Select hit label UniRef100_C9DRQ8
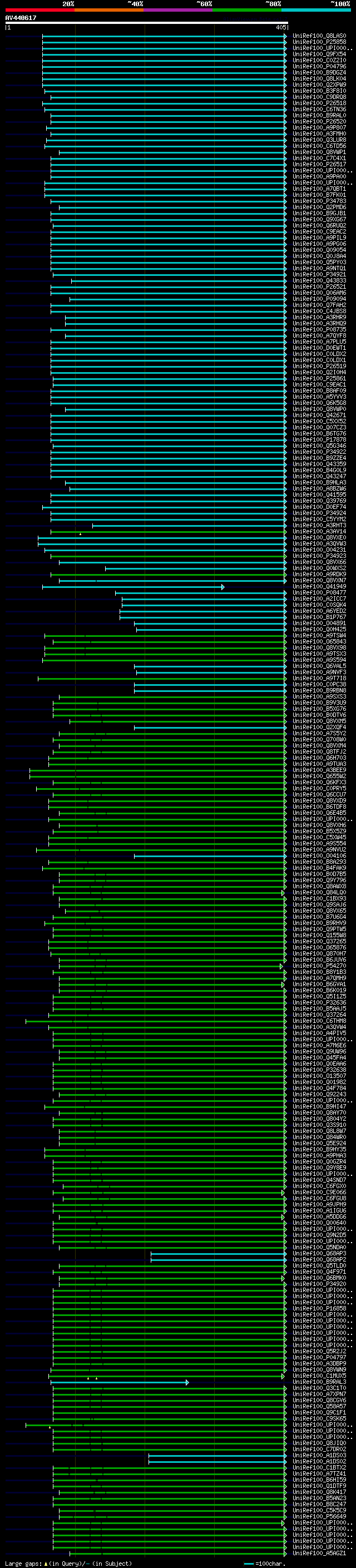Screen dimensions: 356x1568 [319, 97]
